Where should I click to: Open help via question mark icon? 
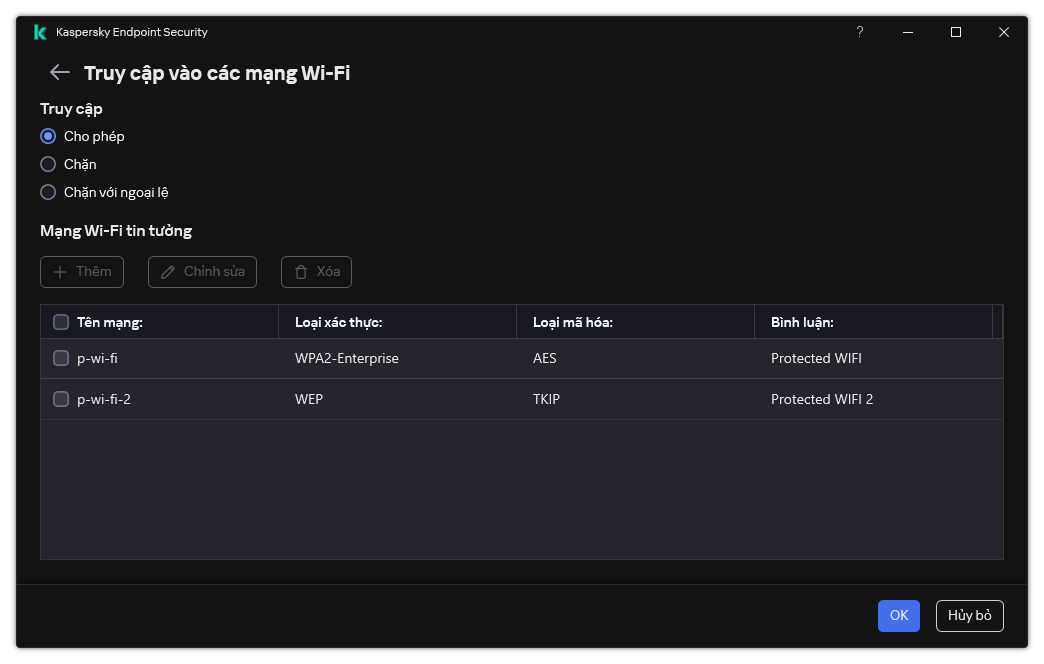coord(859,32)
